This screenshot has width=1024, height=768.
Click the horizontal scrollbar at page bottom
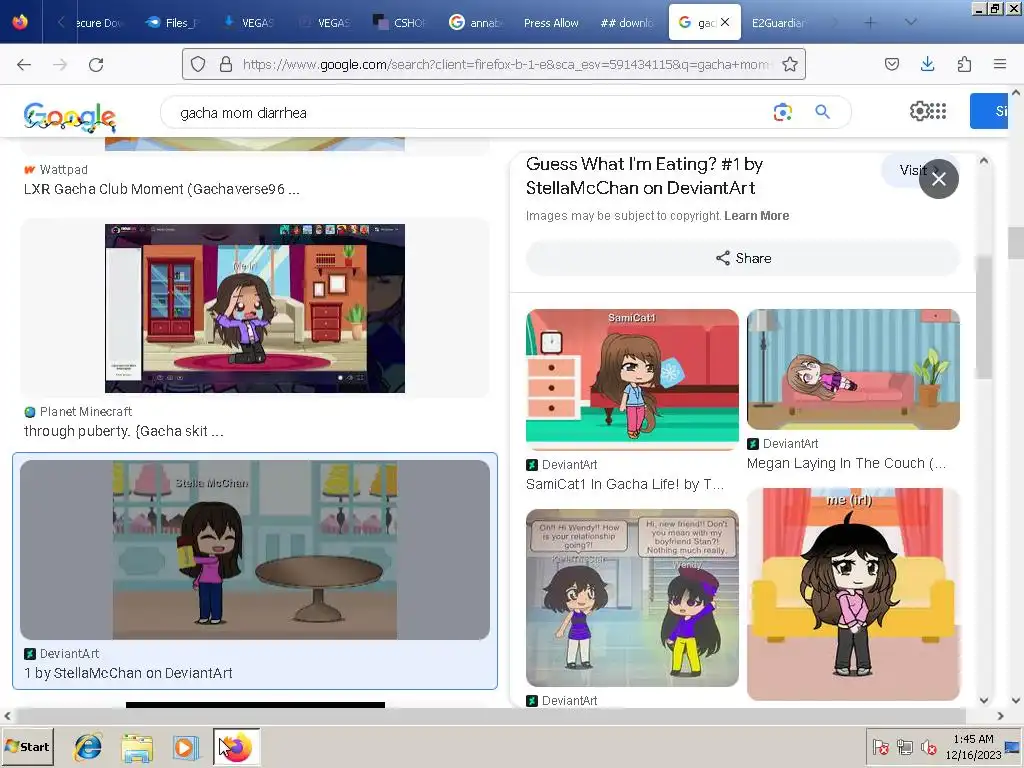pyautogui.click(x=490, y=716)
